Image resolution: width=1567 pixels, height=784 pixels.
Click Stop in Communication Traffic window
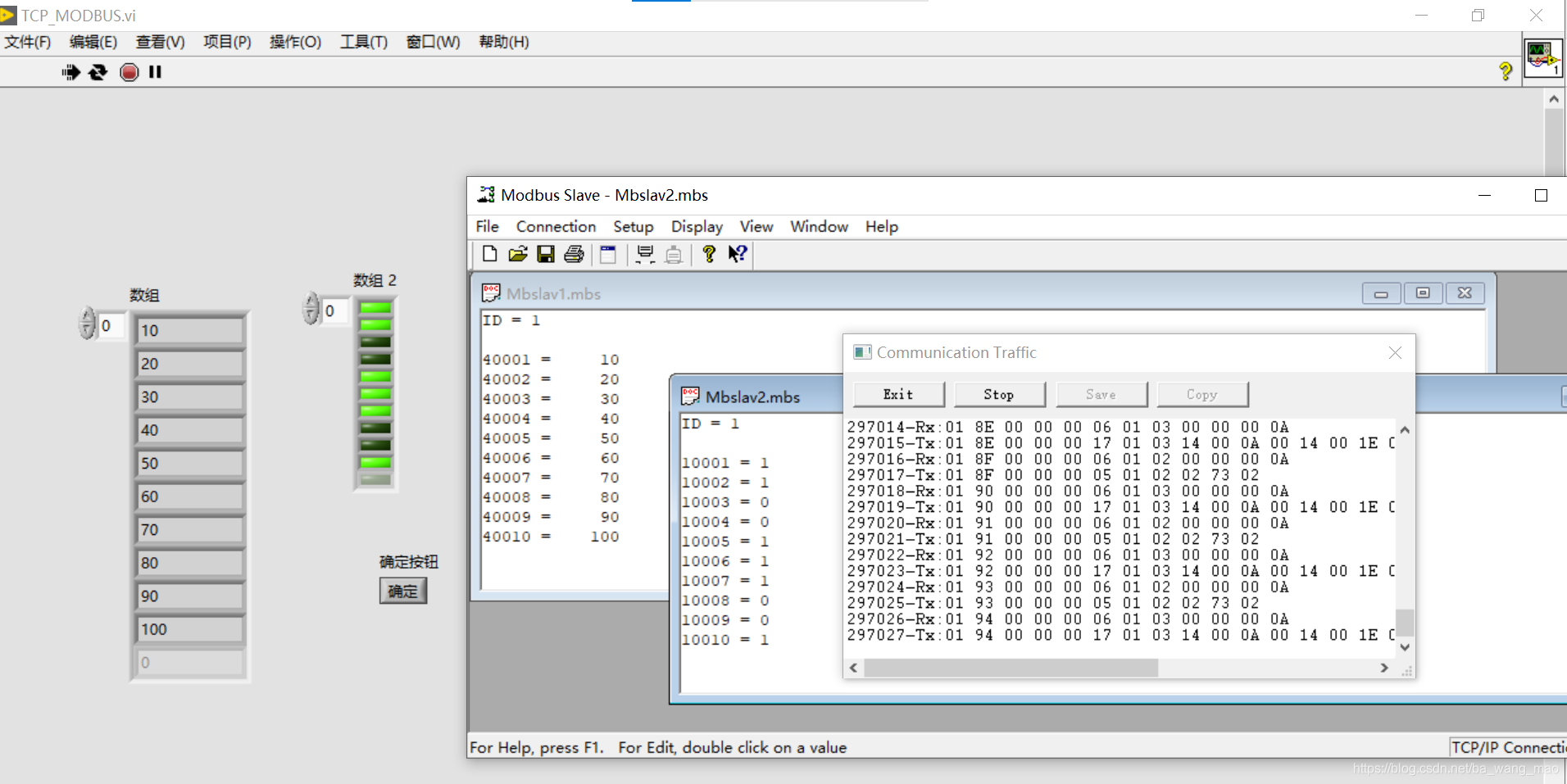(1000, 394)
